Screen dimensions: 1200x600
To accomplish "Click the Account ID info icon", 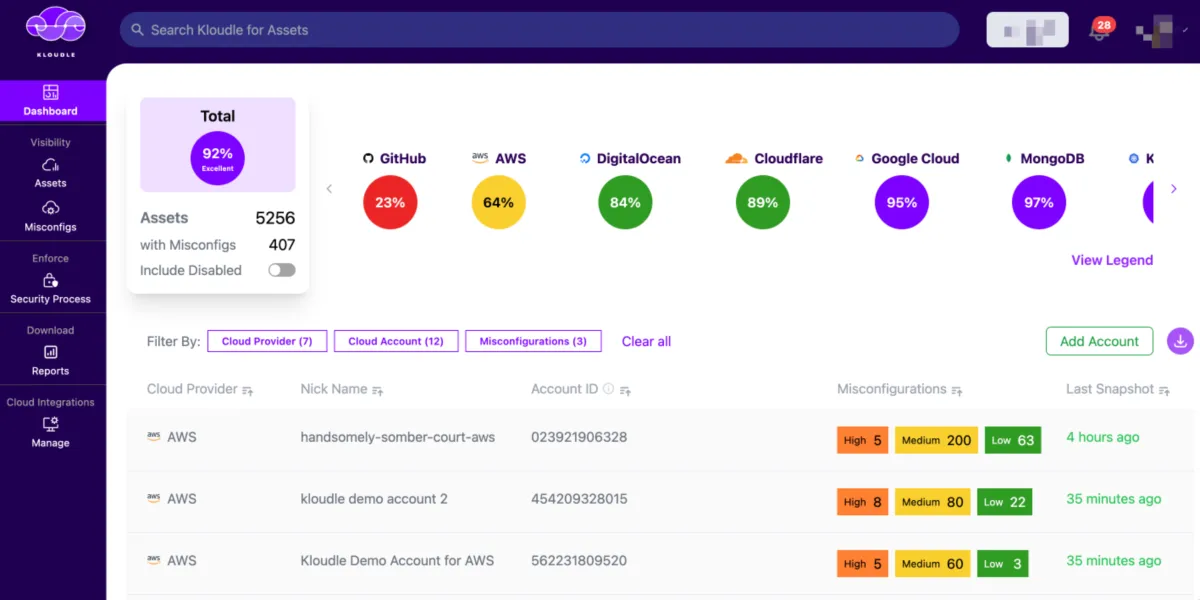I will point(608,389).
